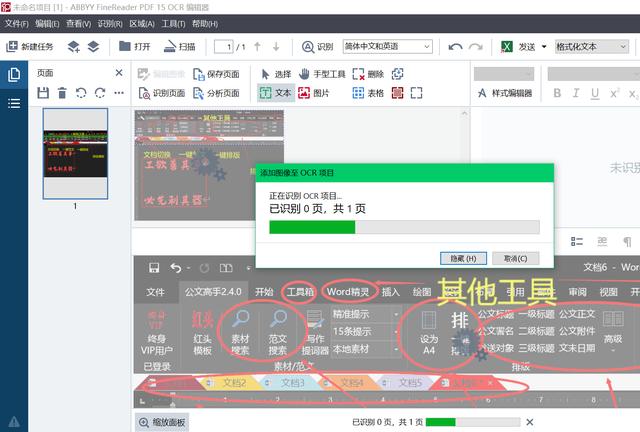Viewport: 640px width, 432px height.
Task: Click the undo arrow
Action: click(456, 47)
